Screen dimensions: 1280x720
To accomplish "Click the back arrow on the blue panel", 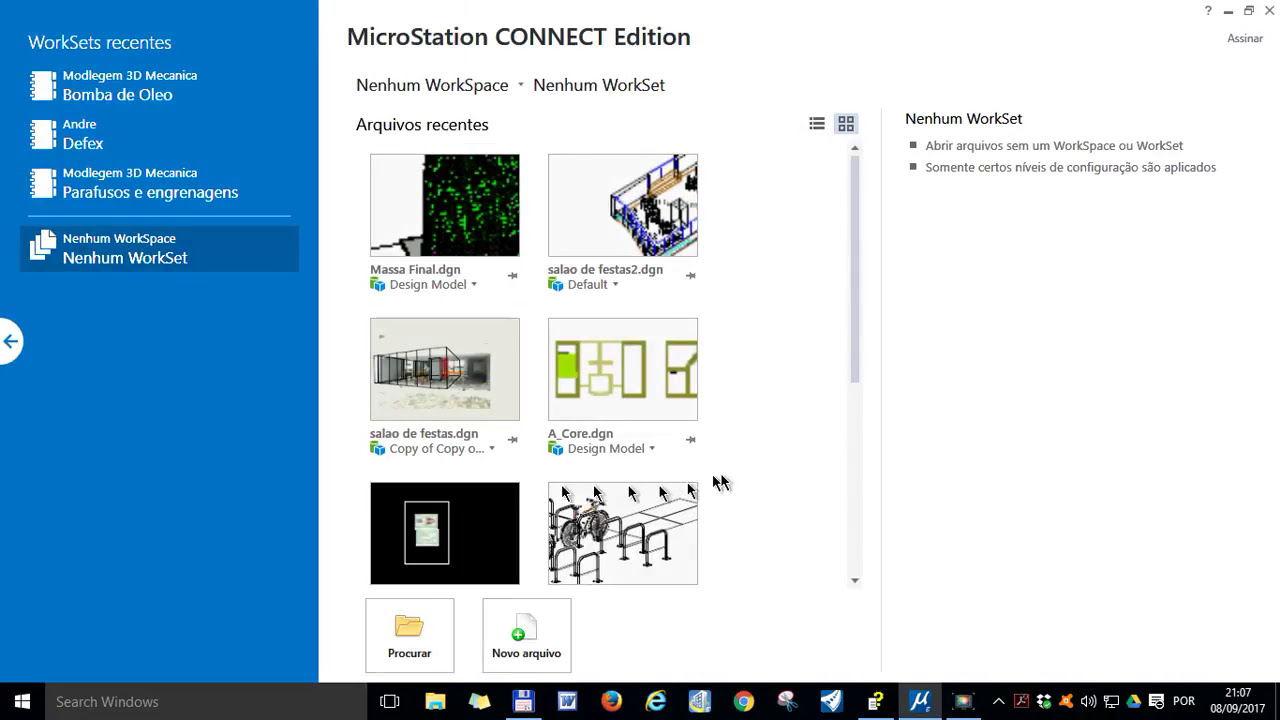I will click(10, 342).
